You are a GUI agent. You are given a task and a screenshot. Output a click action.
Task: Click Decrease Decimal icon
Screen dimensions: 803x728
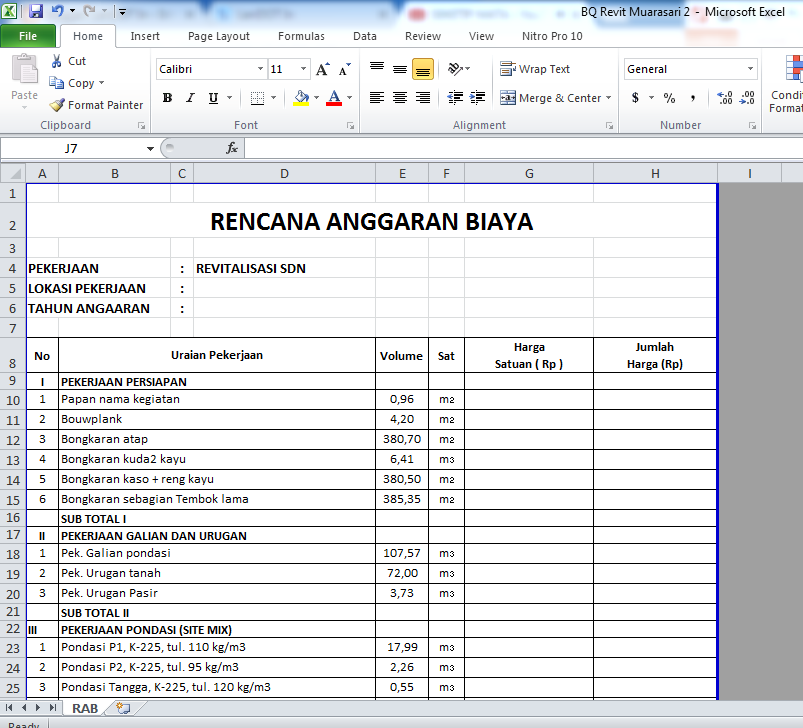point(748,98)
